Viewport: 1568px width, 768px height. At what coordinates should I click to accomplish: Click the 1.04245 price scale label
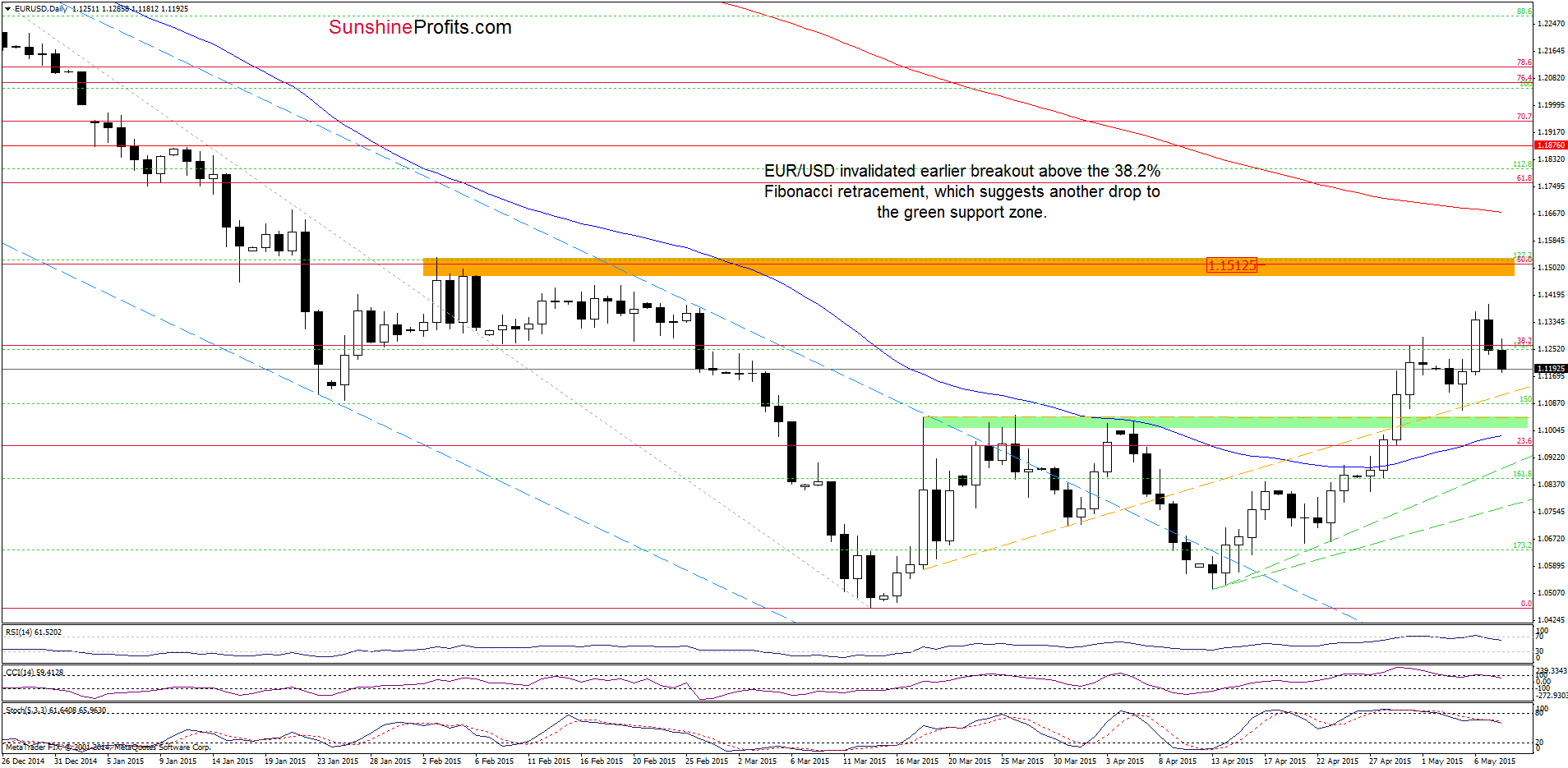point(1552,620)
